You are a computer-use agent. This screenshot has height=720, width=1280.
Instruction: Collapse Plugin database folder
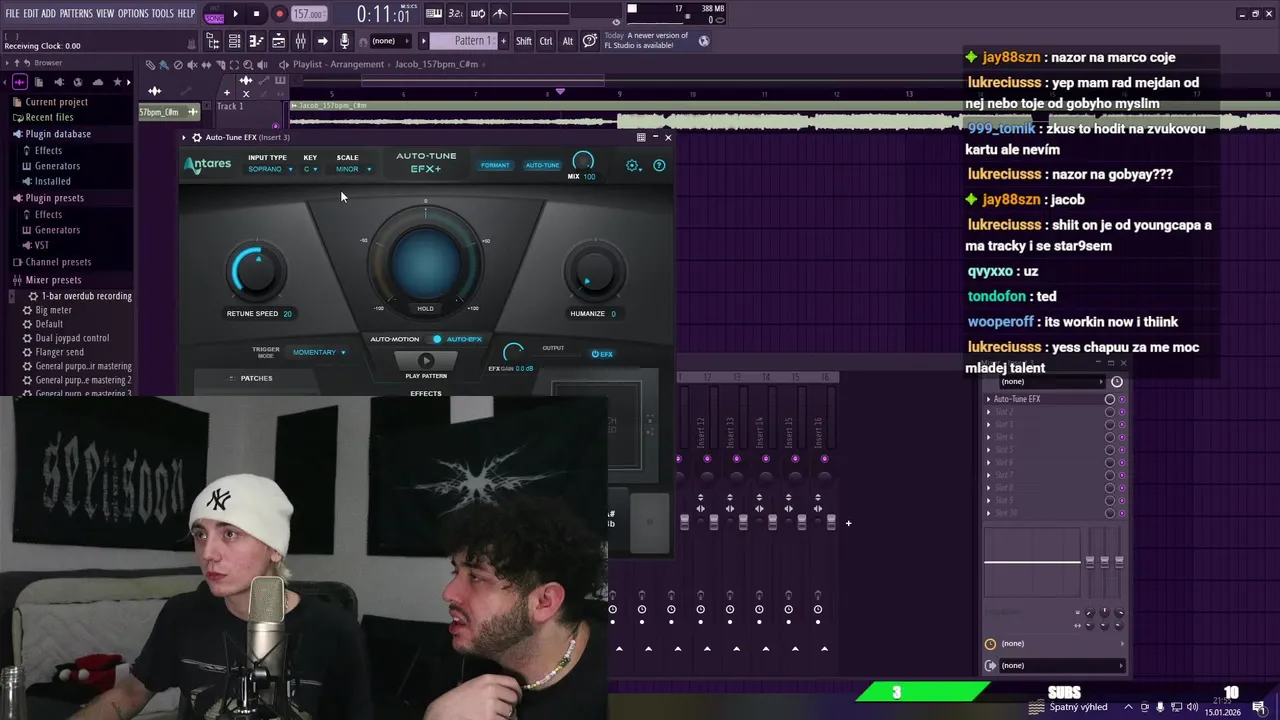click(x=58, y=134)
